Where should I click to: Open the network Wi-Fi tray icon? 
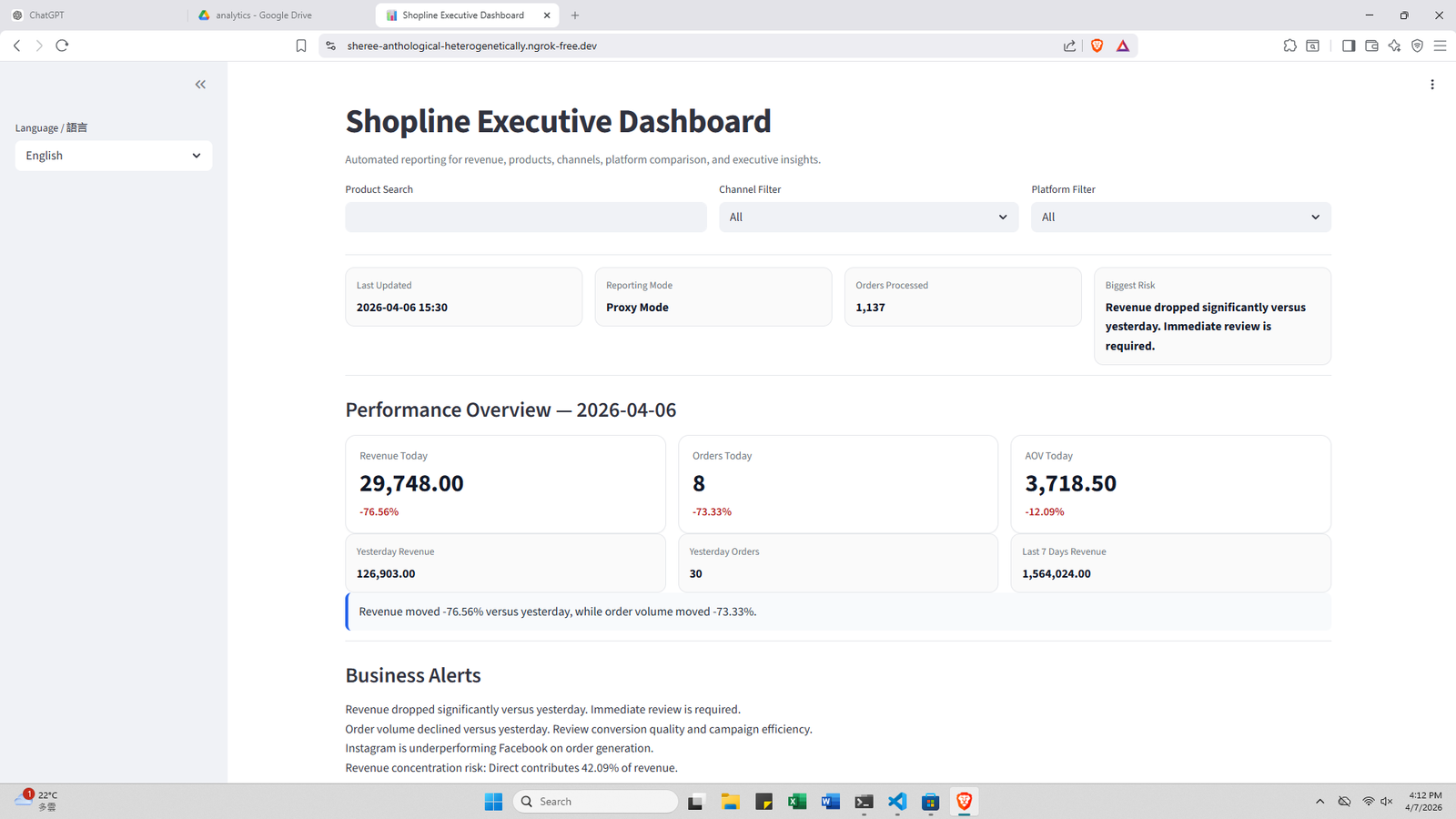[1368, 802]
